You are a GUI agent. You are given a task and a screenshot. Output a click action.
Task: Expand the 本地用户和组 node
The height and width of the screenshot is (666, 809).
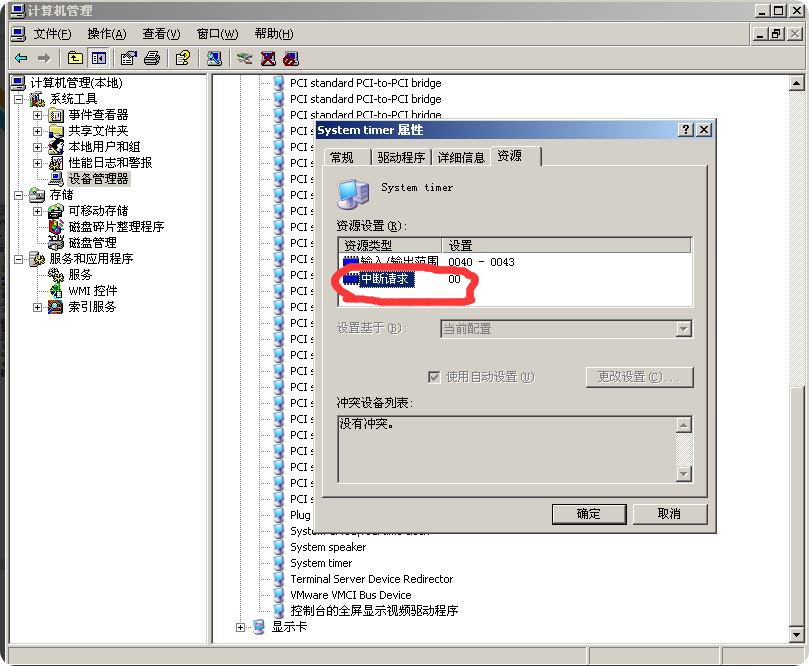(38, 147)
